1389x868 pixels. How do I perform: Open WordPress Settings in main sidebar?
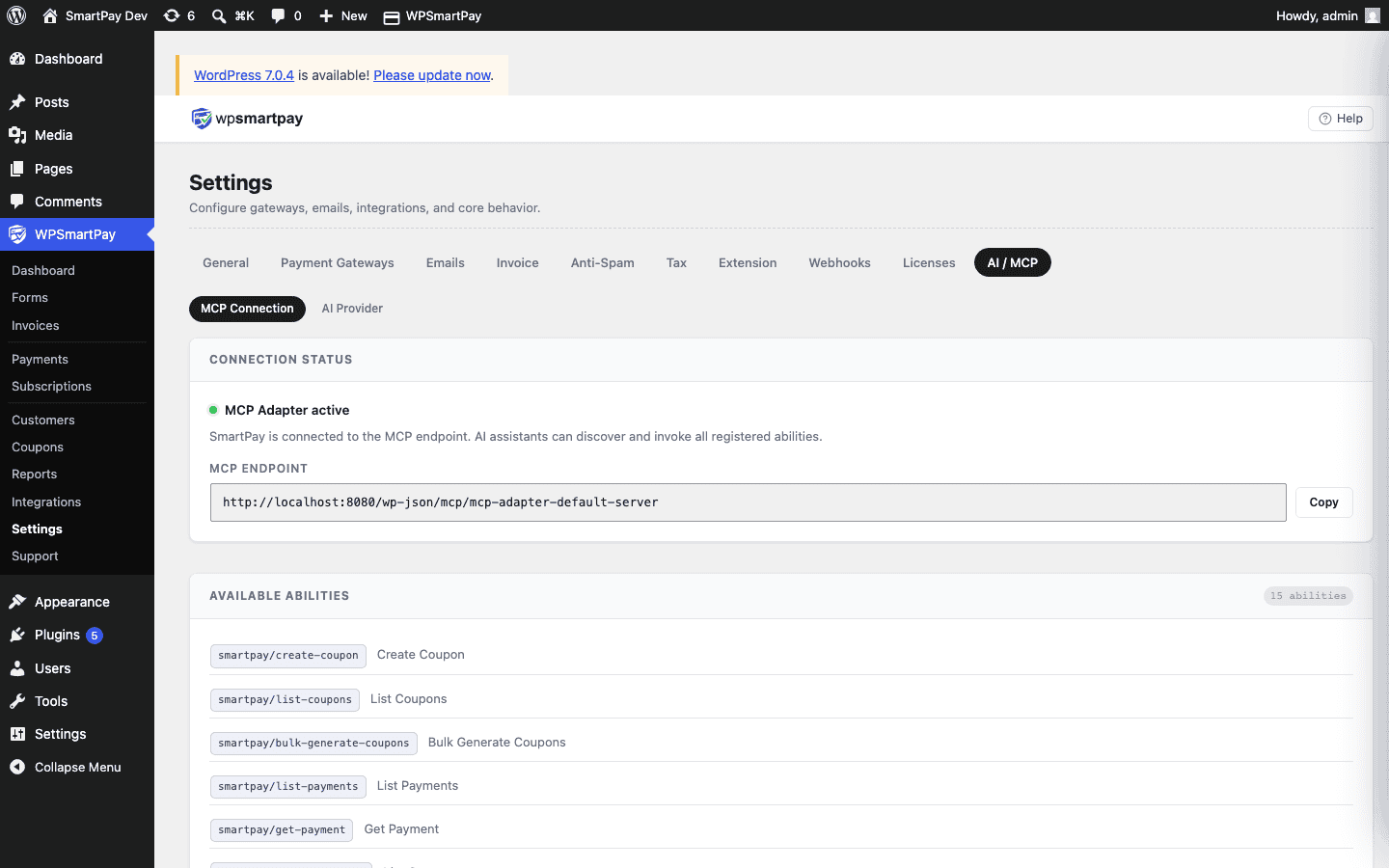point(77,734)
